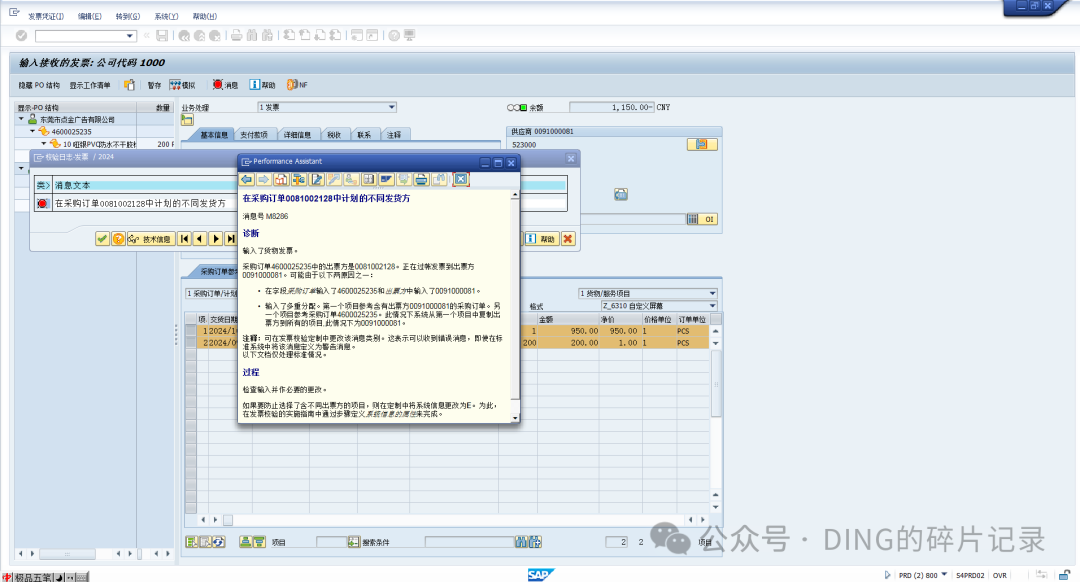Click forward arrow in Performance Assistant
1080x582 pixels.
pos(264,180)
